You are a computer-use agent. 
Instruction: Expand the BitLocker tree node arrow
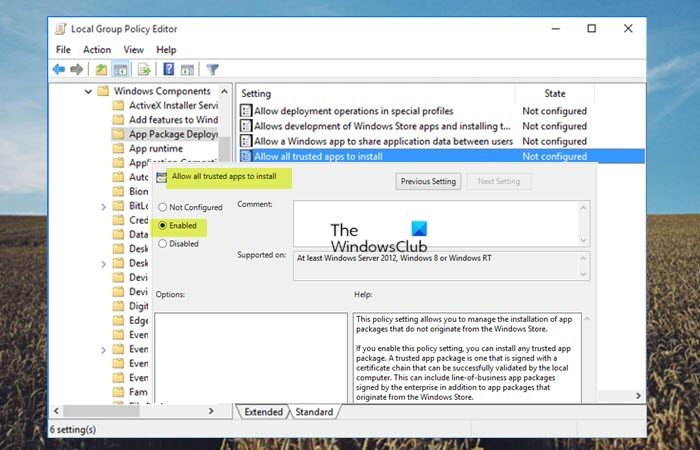pyautogui.click(x=104, y=206)
